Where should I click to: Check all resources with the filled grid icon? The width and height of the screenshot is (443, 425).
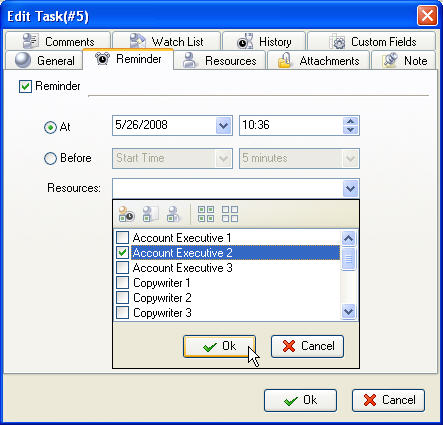coord(206,214)
